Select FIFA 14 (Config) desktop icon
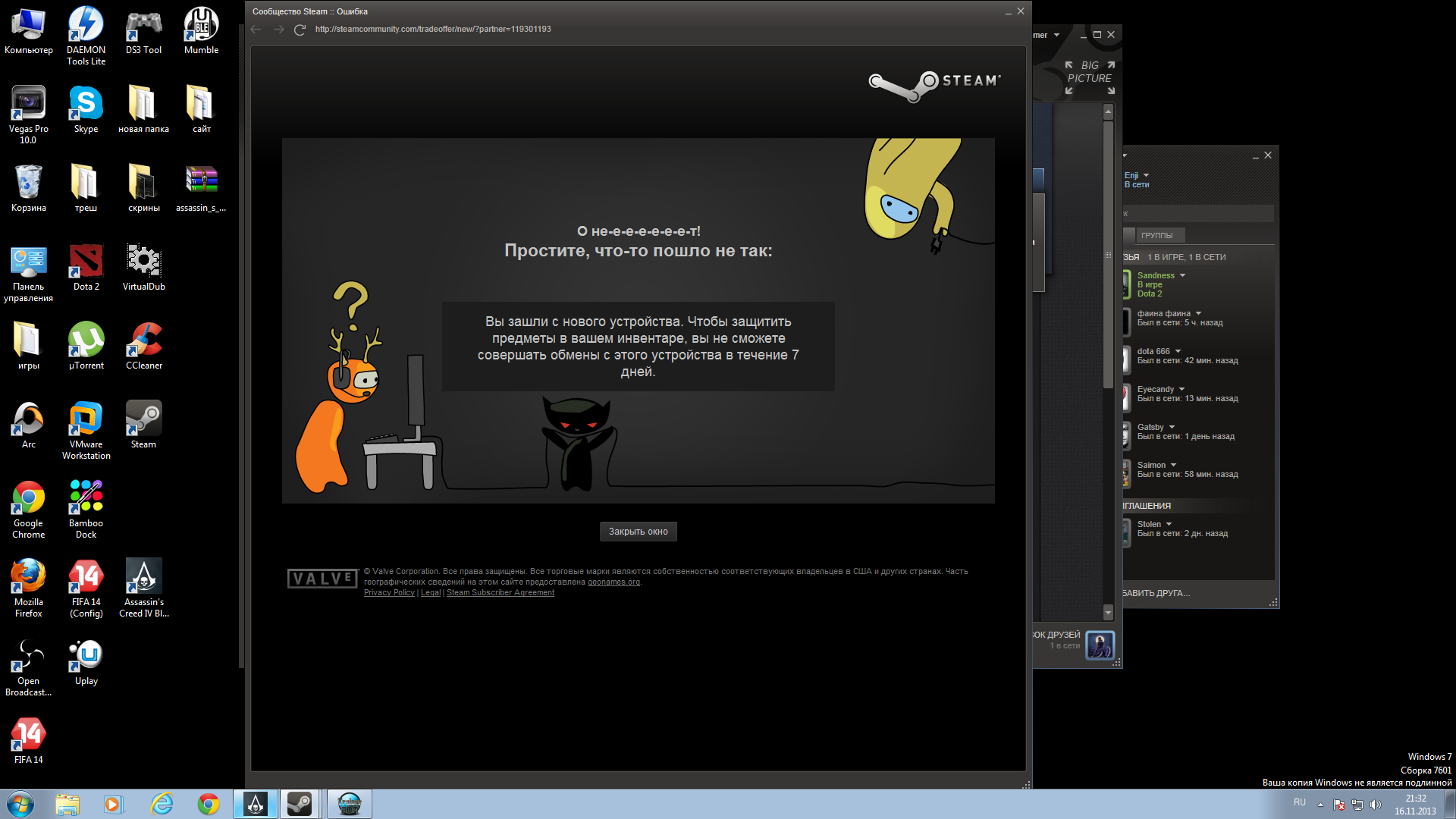Screen dimensions: 1456x819 pyautogui.click(x=86, y=588)
